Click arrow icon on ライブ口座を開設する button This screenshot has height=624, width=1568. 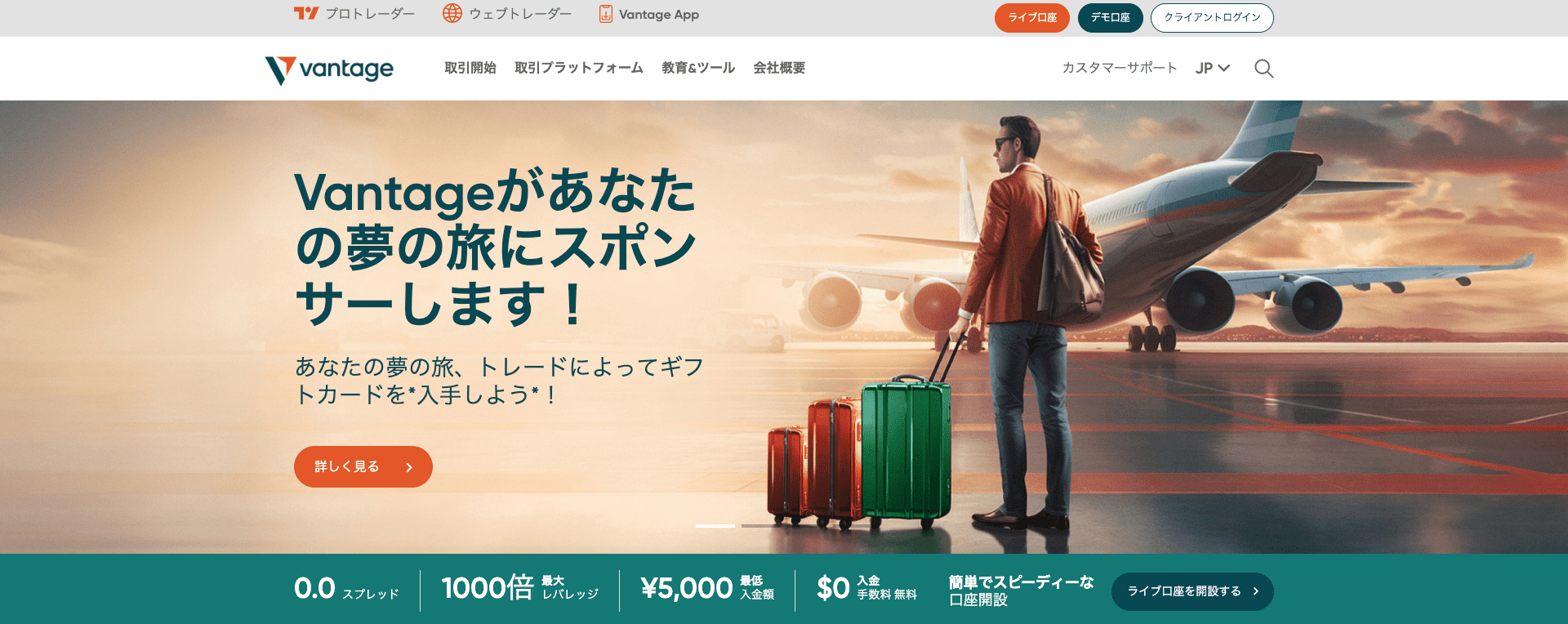pyautogui.click(x=1256, y=591)
